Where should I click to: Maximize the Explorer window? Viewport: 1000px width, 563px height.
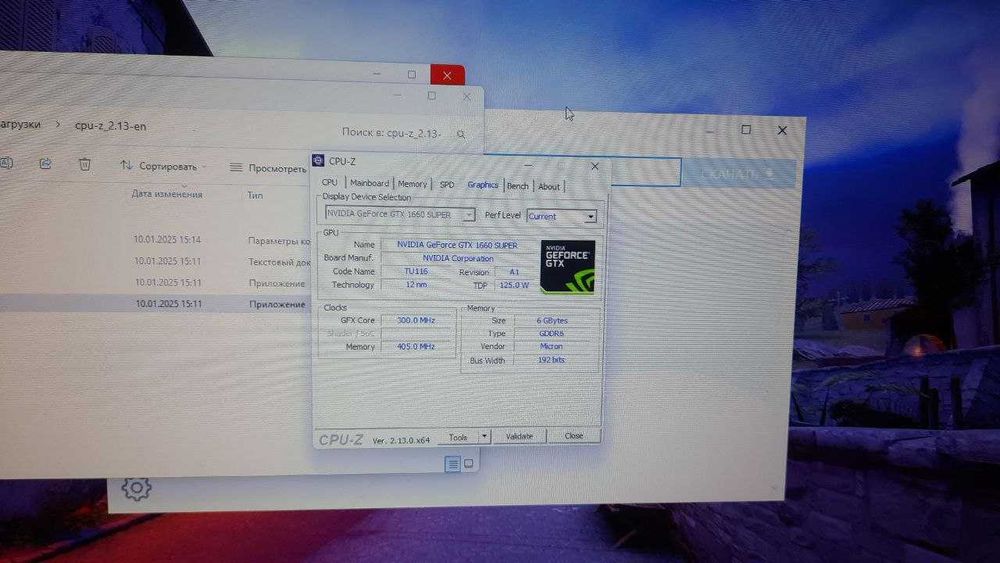(x=432, y=96)
